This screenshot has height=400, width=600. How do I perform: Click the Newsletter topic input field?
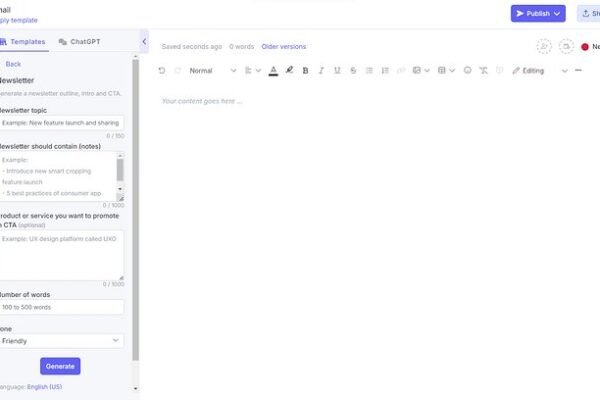coord(61,123)
